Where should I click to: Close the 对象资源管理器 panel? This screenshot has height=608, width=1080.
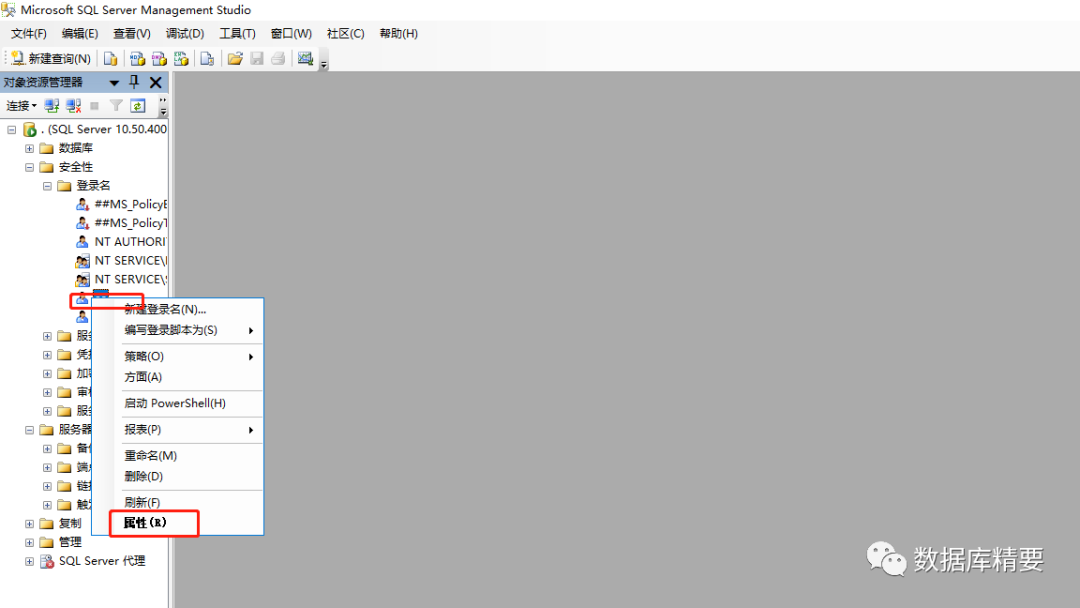pos(156,83)
